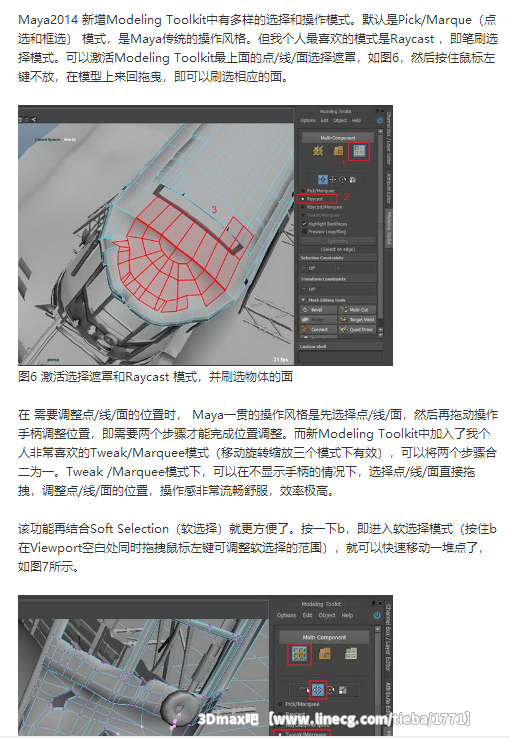This screenshot has height=738, width=510.
Task: Click scrollbar up arrow in figure 6 toolkit
Action: pyautogui.click(x=380, y=132)
